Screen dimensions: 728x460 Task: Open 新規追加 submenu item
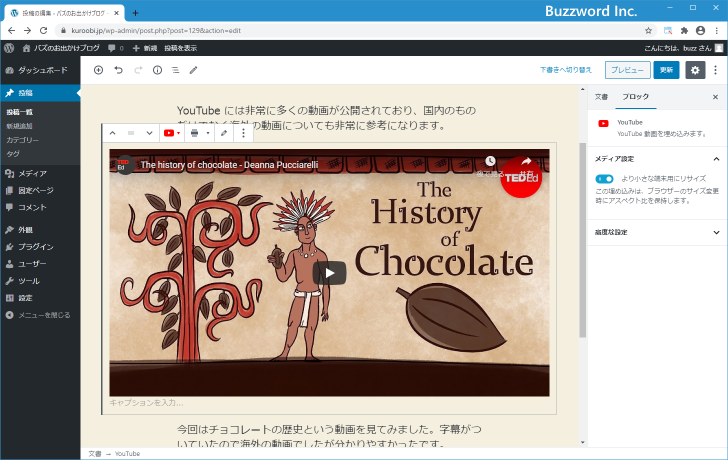pos(20,126)
